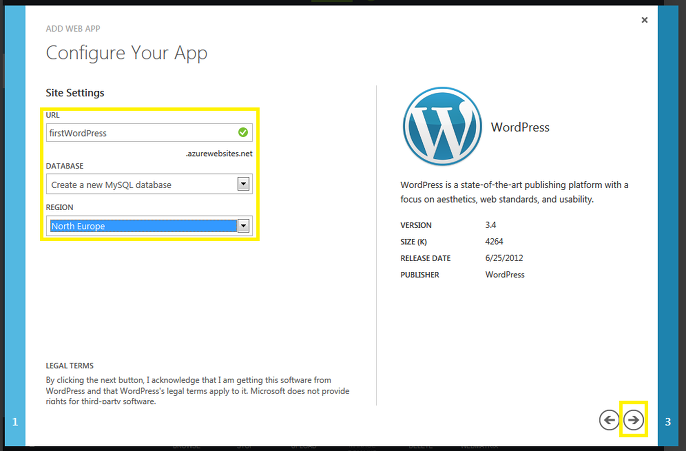The height and width of the screenshot is (451, 686).
Task: Click the back arrow button
Action: tap(609, 420)
